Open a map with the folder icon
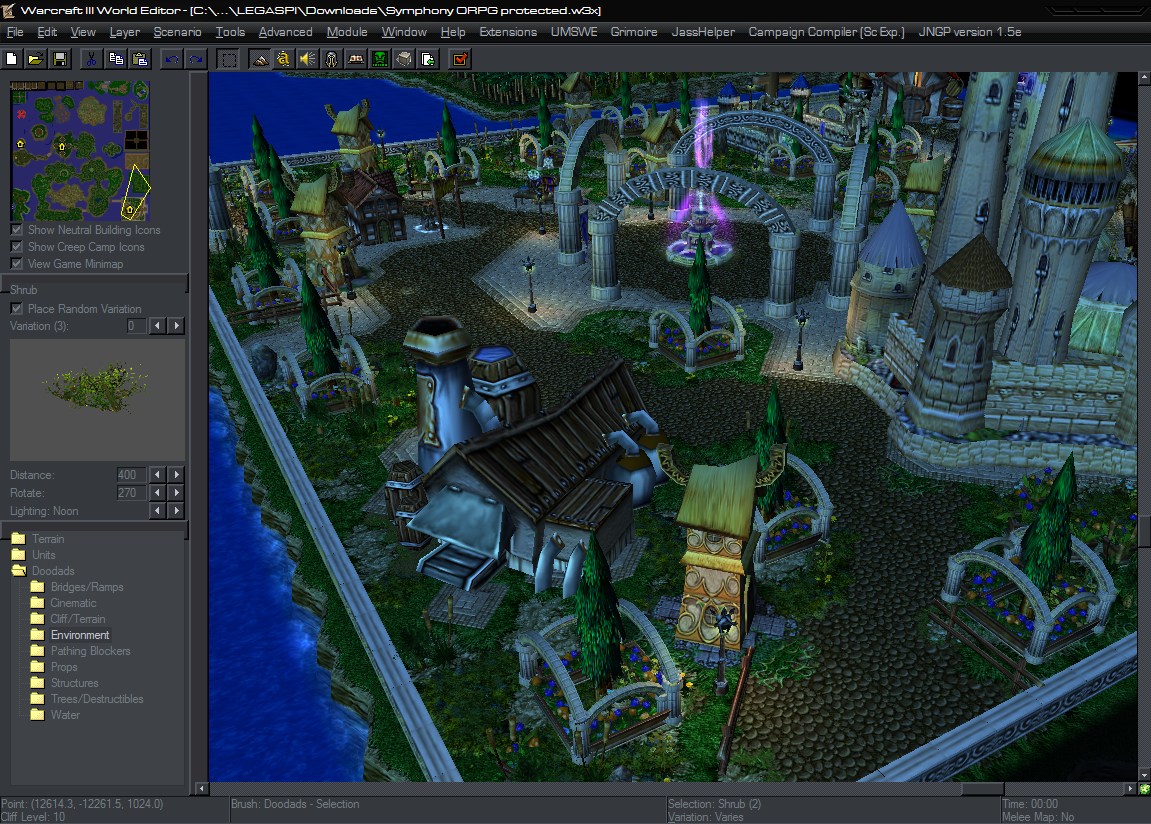The image size is (1151, 824). coord(35,59)
